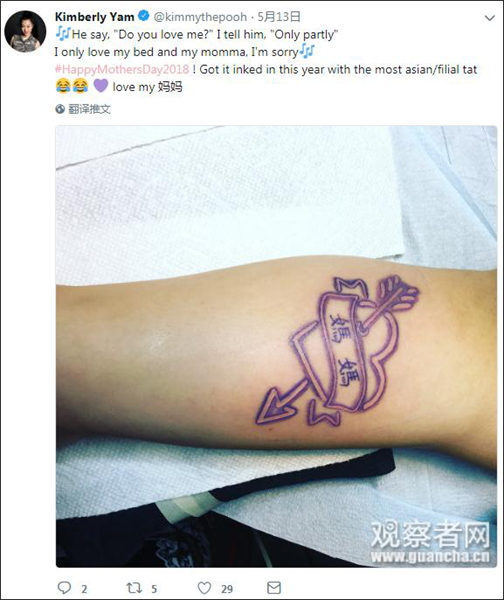
Task: Open the #HappyMothersDay2018 hashtag
Action: [122, 69]
